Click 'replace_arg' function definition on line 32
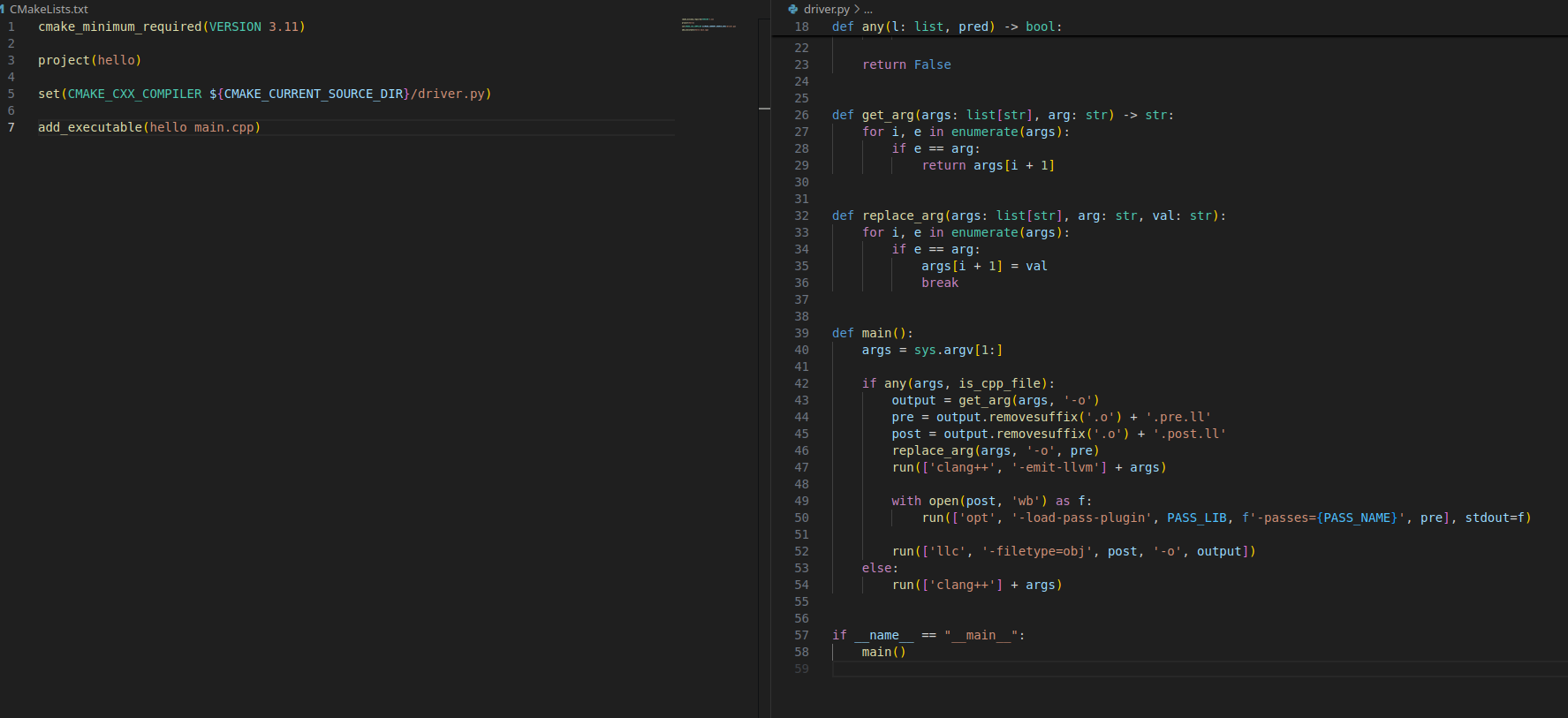The width and height of the screenshot is (1568, 718). (x=903, y=215)
